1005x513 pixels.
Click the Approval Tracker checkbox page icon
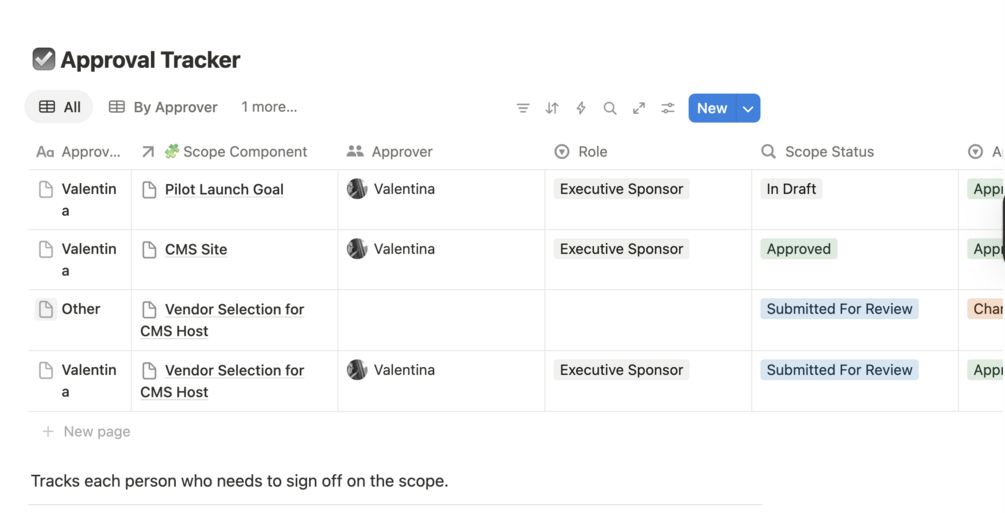coord(44,60)
